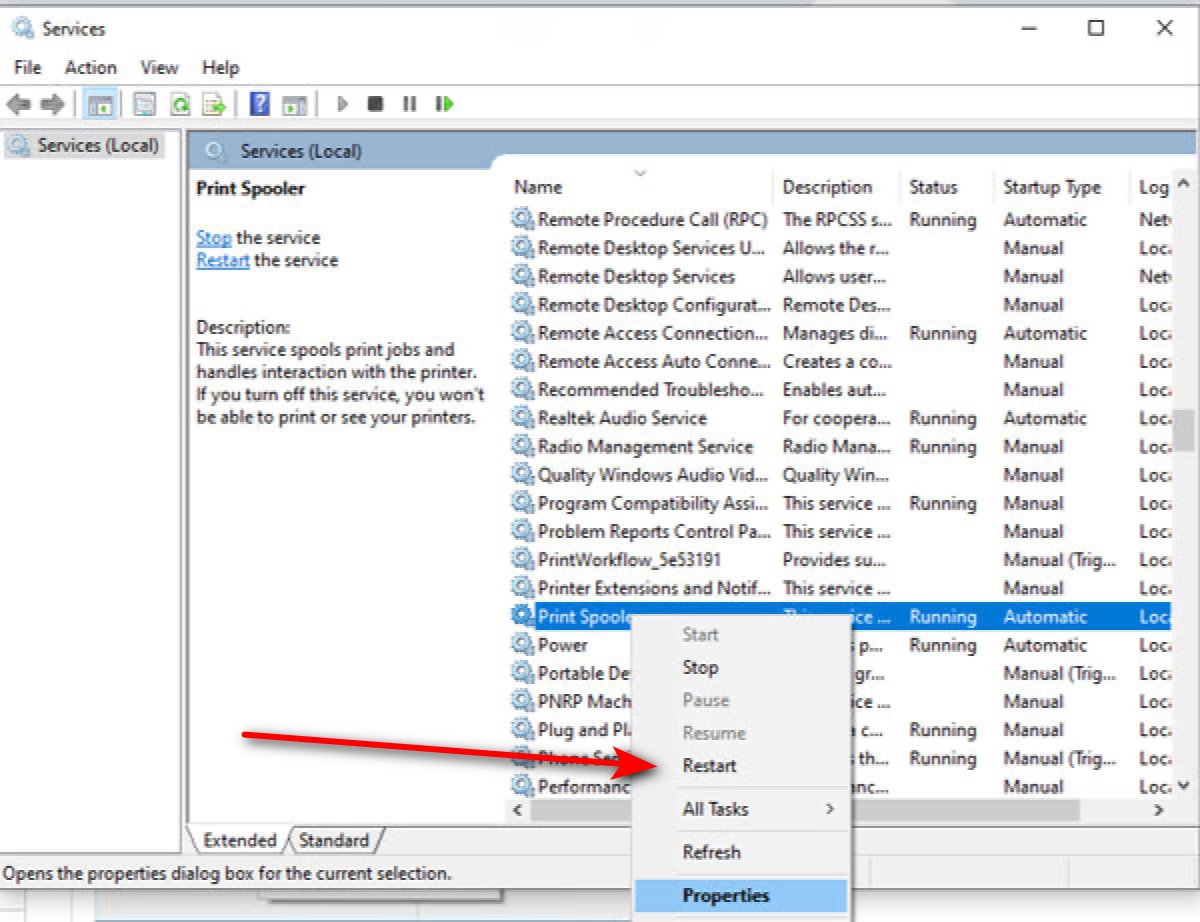Viewport: 1200px width, 922px height.
Task: Click the highlighted Print Spooler service name
Action: [585, 617]
